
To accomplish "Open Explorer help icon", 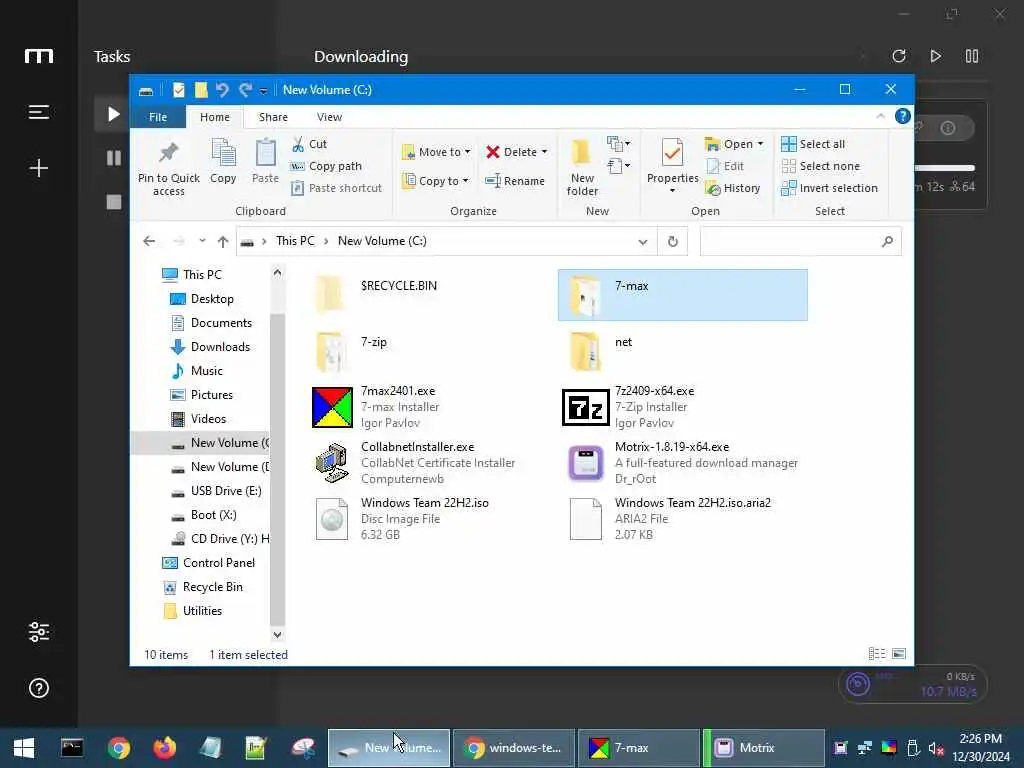I will pyautogui.click(x=903, y=116).
